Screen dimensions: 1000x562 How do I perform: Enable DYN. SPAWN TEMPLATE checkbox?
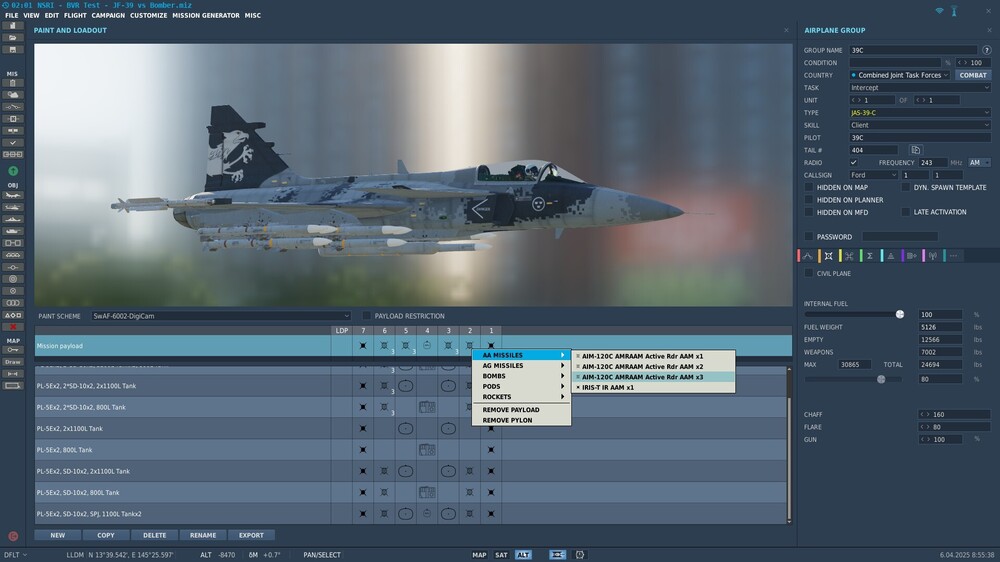[906, 188]
